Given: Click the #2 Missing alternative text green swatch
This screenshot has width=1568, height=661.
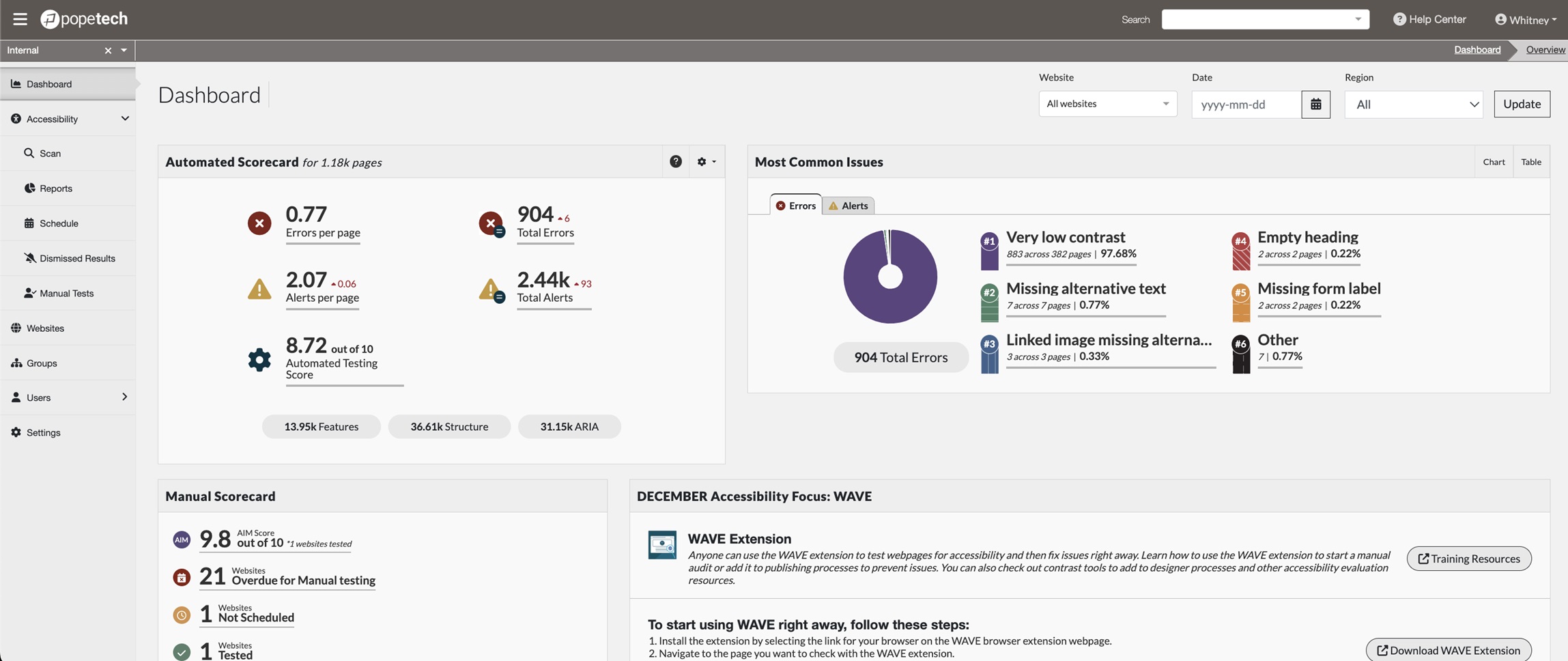Looking at the screenshot, I should [x=989, y=303].
